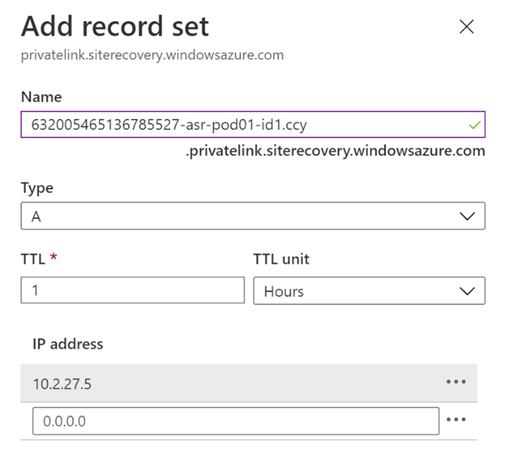Open ellipsis menu beside 0.0.0.0 field
Viewport: 505px width, 467px height.
click(456, 419)
